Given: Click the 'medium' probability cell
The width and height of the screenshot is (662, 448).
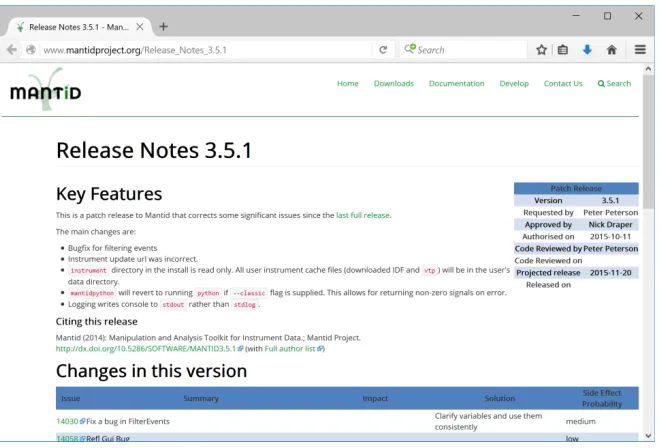Looking at the screenshot, I should tap(581, 421).
